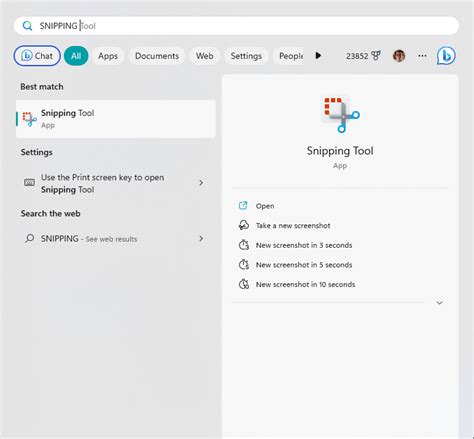
Task: Open SNIPPING See web results entry
Action: click(116, 239)
